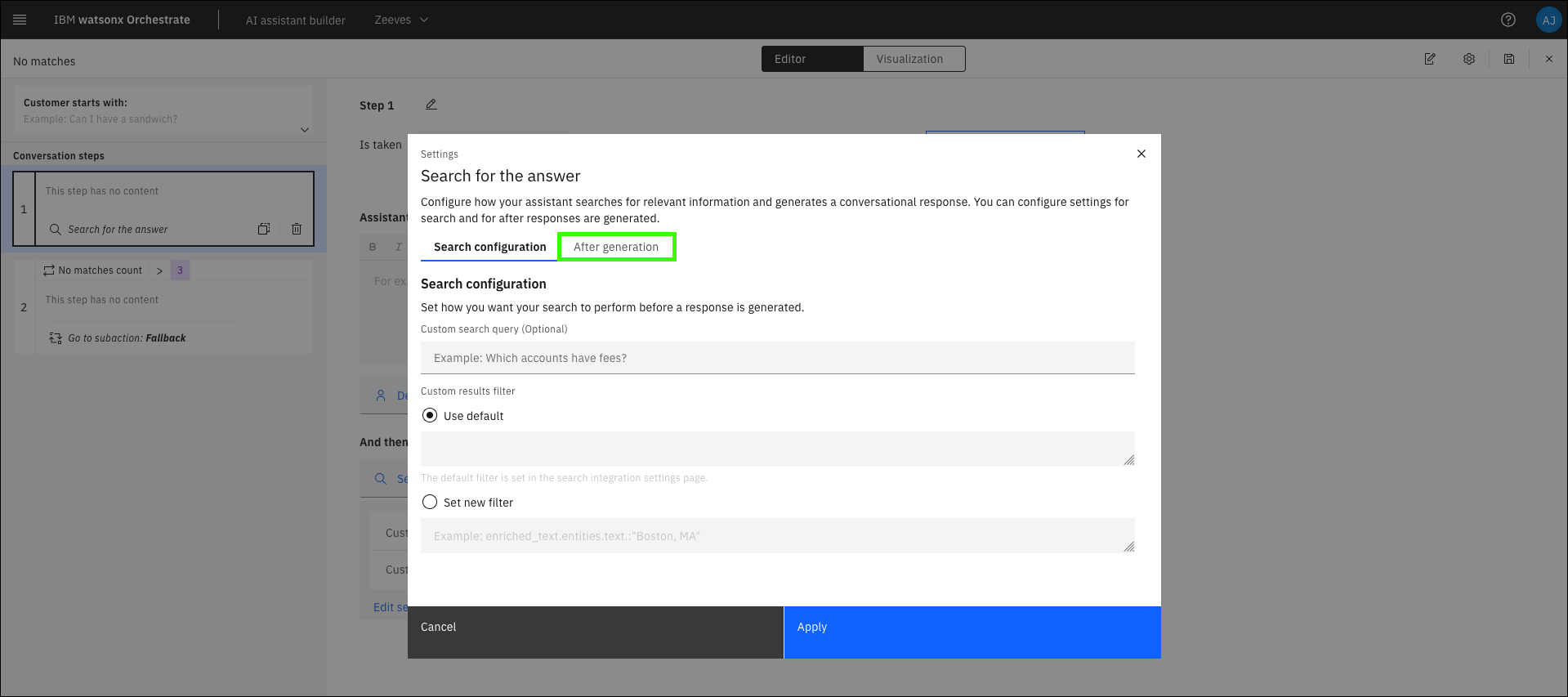Click the Custom search query input field

point(777,358)
